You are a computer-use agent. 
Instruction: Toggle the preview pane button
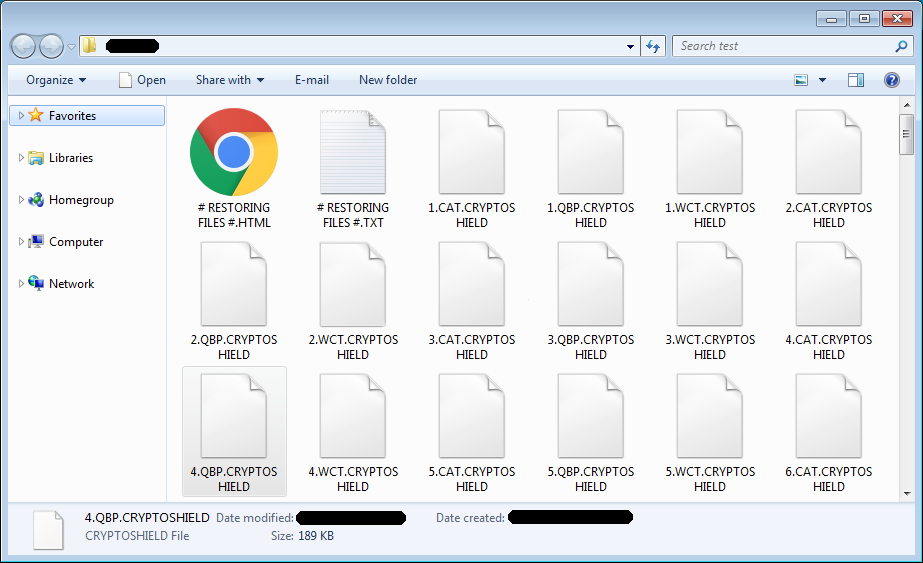(856, 80)
